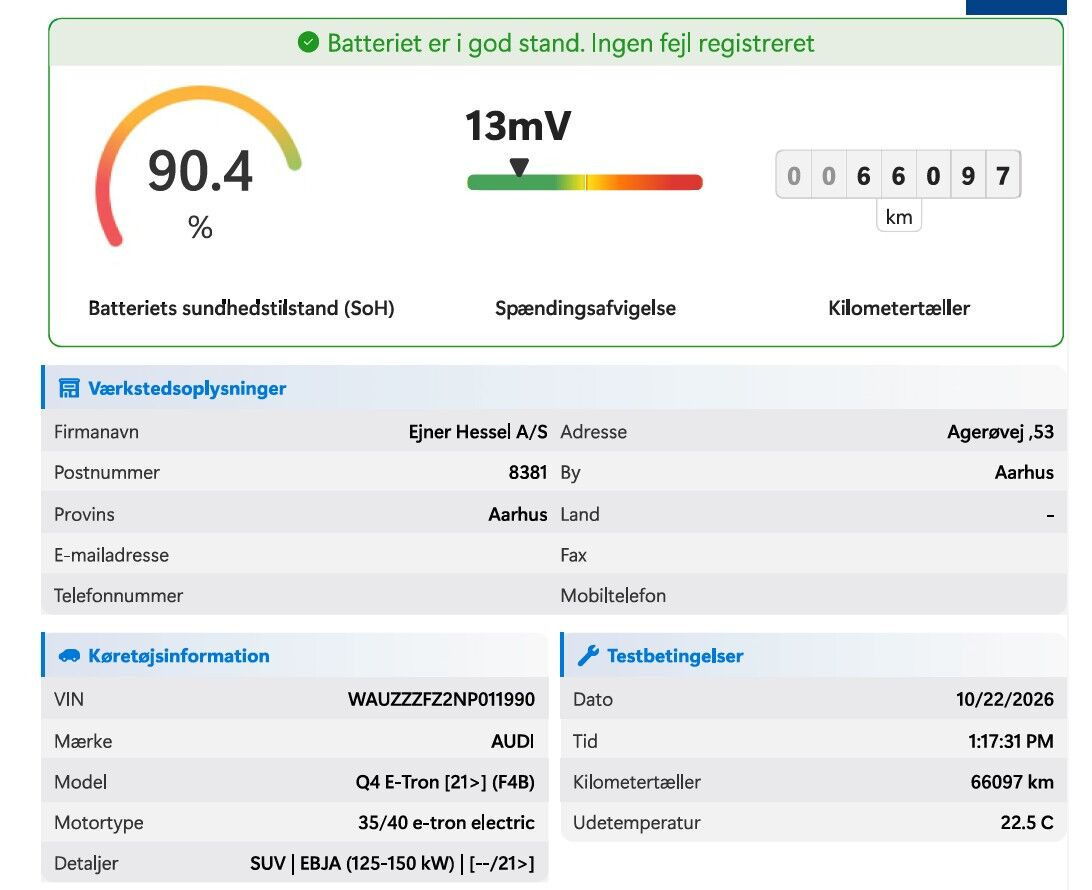
Task: Click the odometer digit display
Action: [898, 175]
